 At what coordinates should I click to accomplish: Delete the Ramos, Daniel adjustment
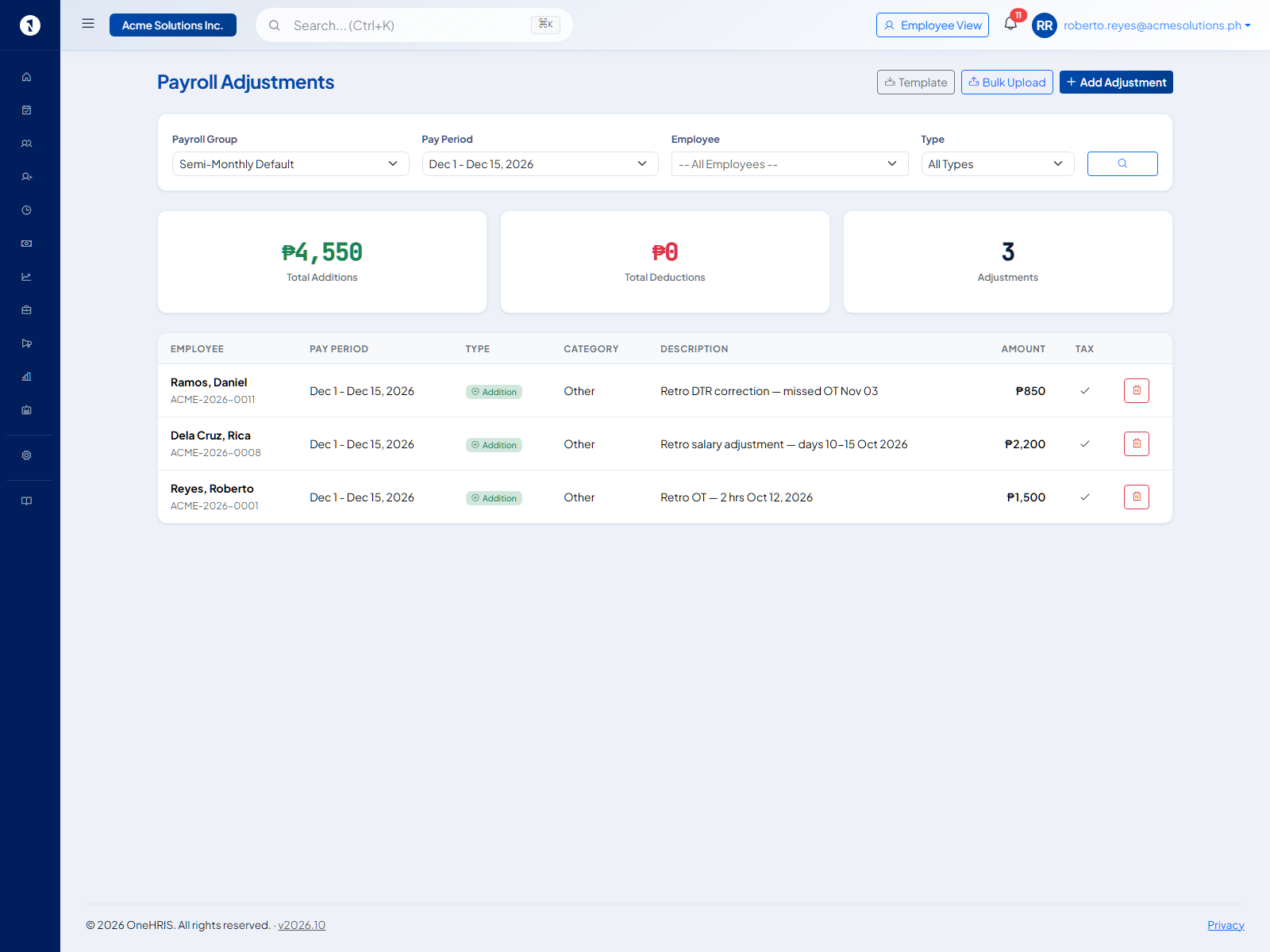click(x=1137, y=390)
